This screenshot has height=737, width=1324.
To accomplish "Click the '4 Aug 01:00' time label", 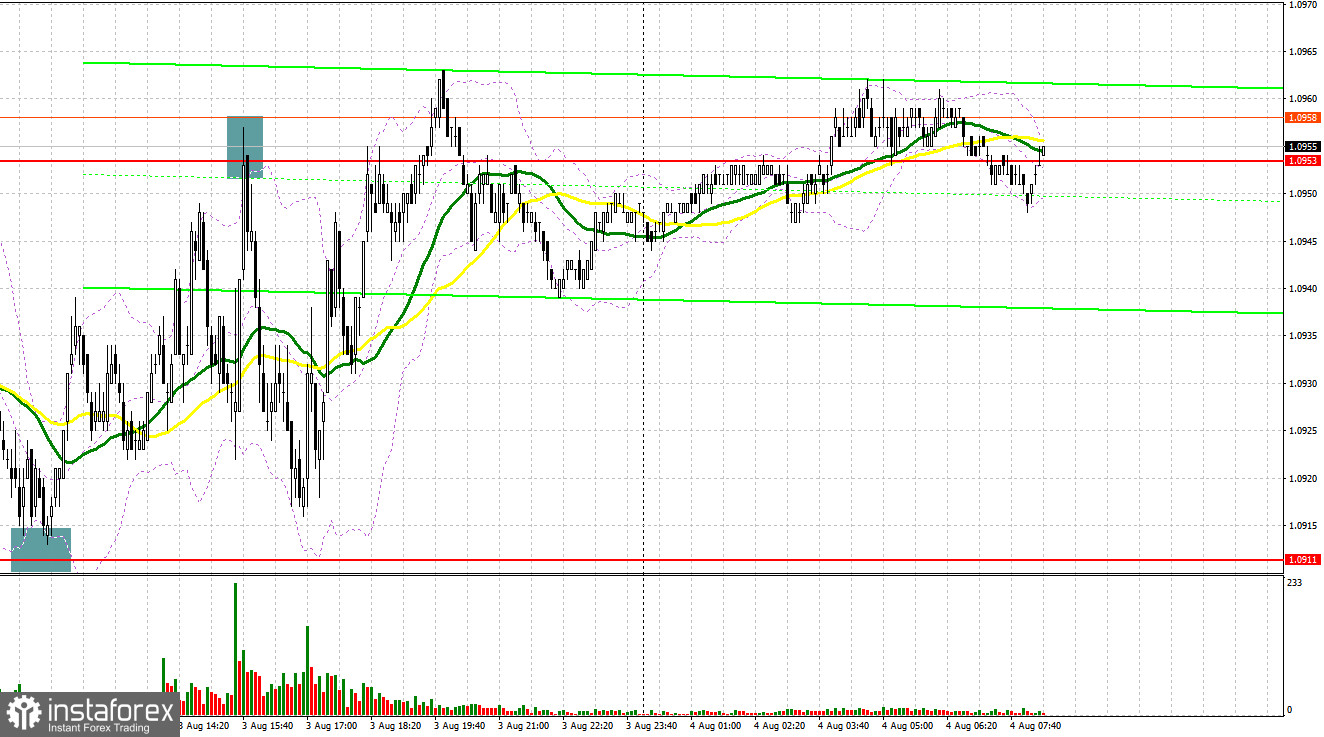I will [x=718, y=724].
